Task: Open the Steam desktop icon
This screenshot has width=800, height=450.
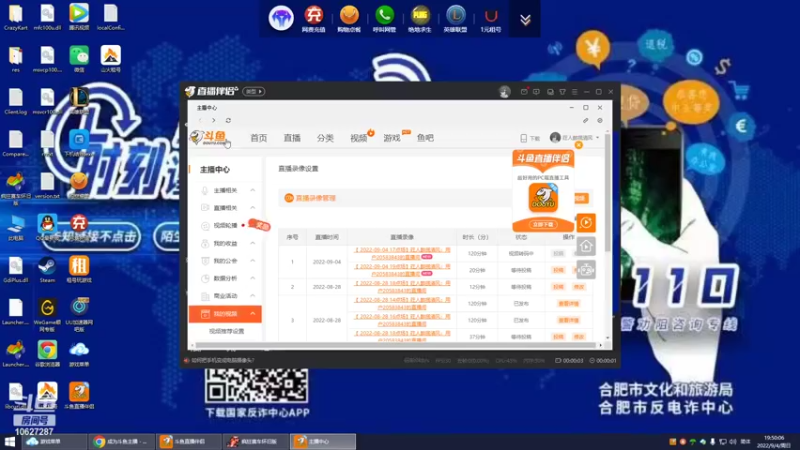Action: 47,270
